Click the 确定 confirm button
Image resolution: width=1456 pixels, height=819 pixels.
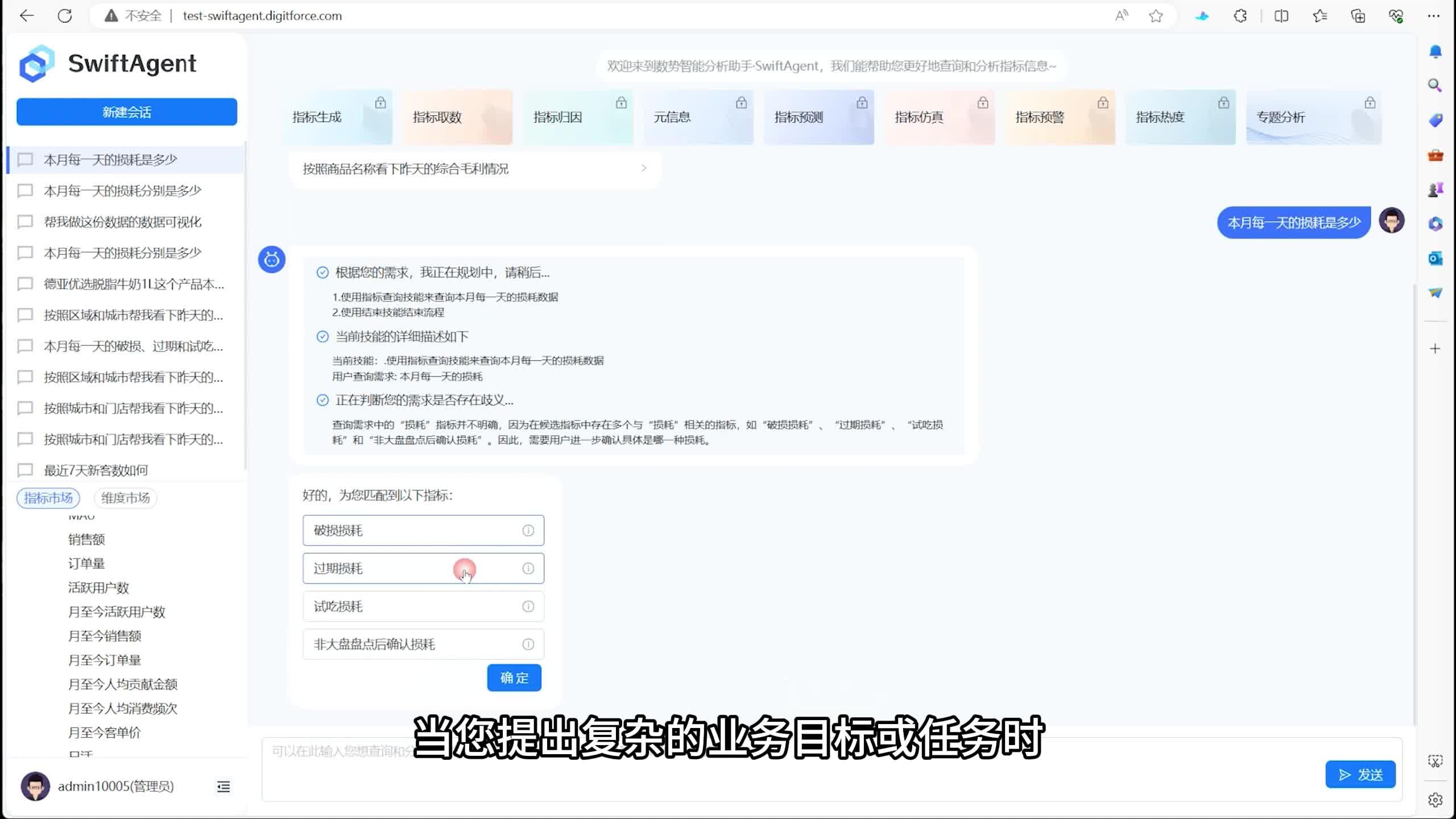click(514, 677)
